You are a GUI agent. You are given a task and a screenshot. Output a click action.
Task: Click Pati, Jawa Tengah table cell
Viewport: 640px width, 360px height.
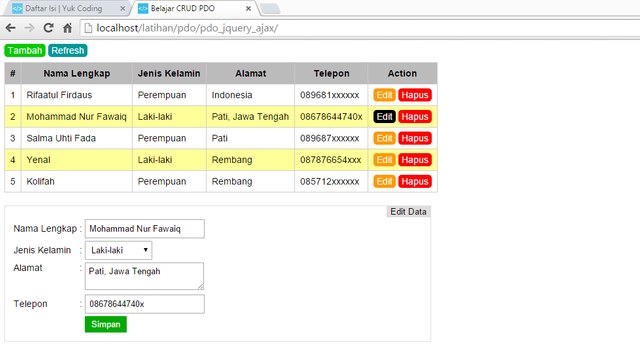pos(250,117)
